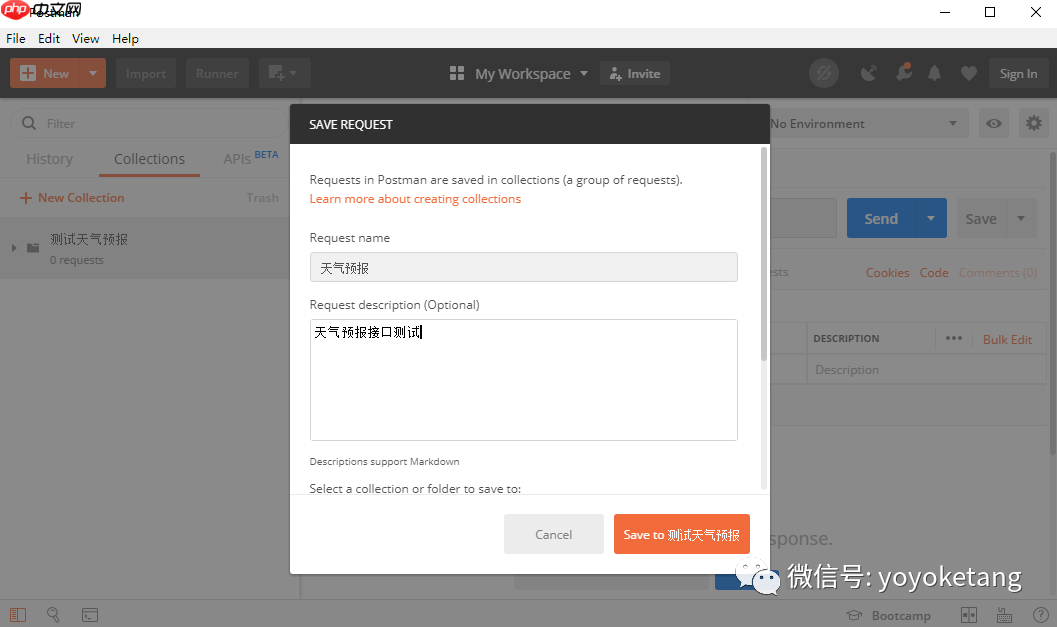Click New Collection in the sidebar
Viewport: 1057px width, 627px height.
(x=72, y=198)
